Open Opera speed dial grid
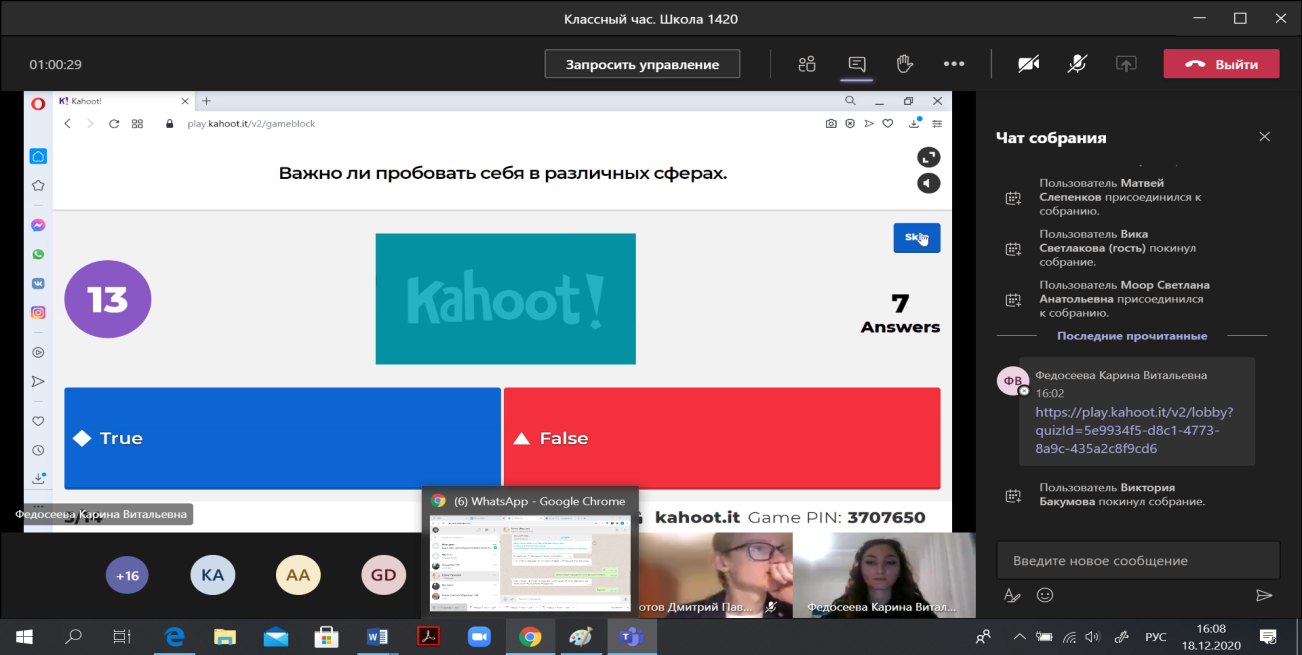Image resolution: width=1302 pixels, height=655 pixels. pos(138,124)
